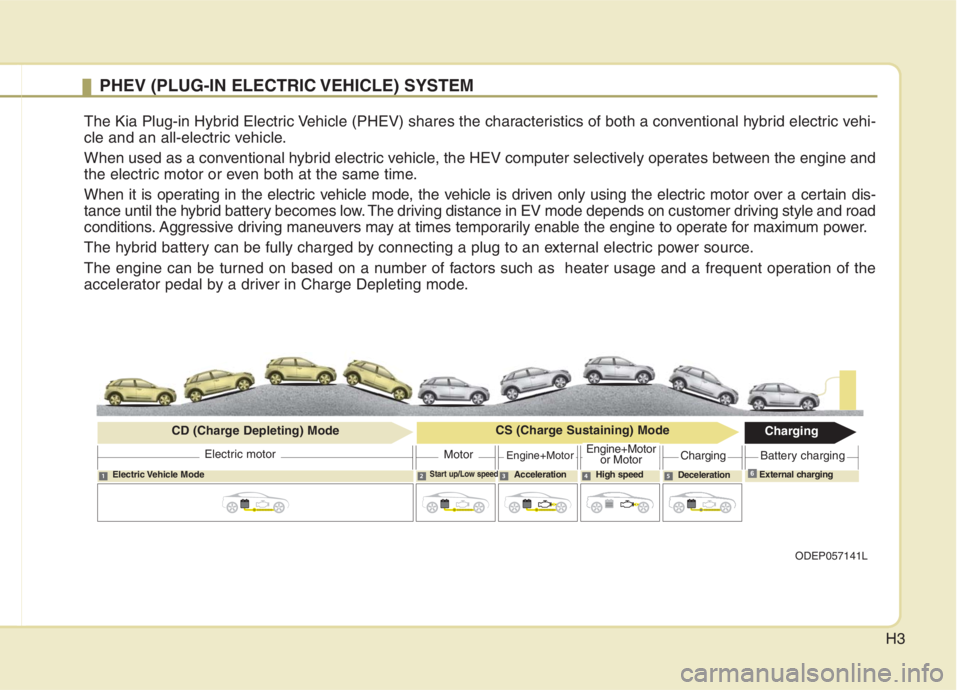Image resolution: width=960 pixels, height=690 pixels.
Task: Click the paragraph starting 'When used as a conventional'
Action: click(x=479, y=166)
